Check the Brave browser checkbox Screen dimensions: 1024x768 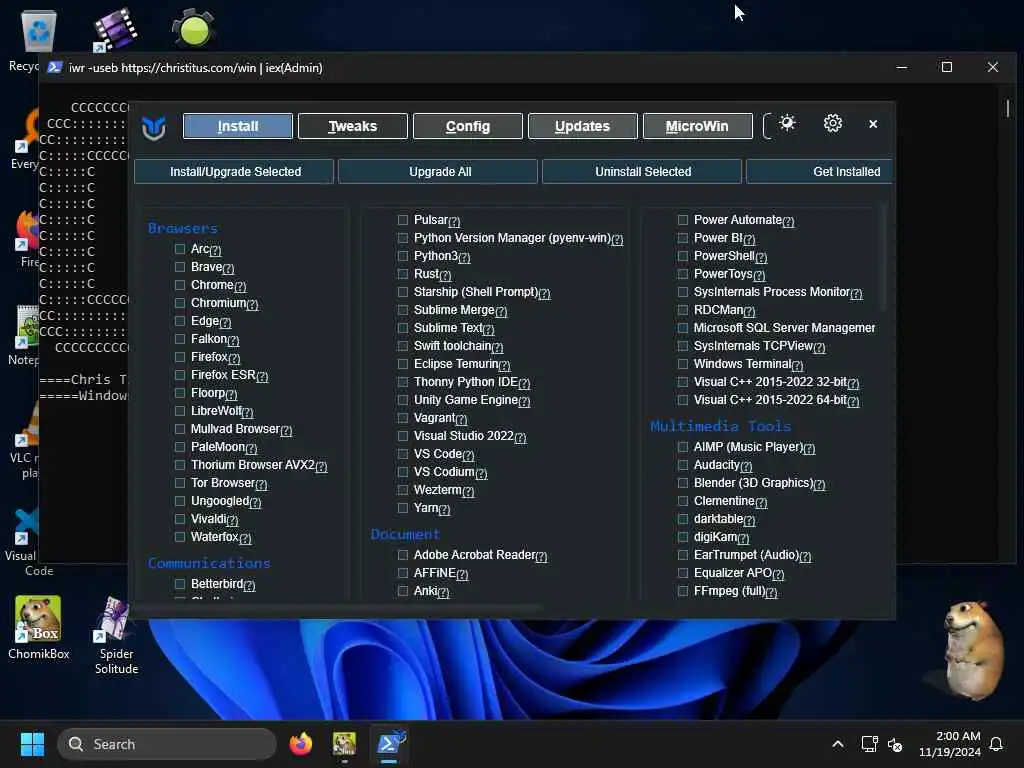(x=180, y=267)
